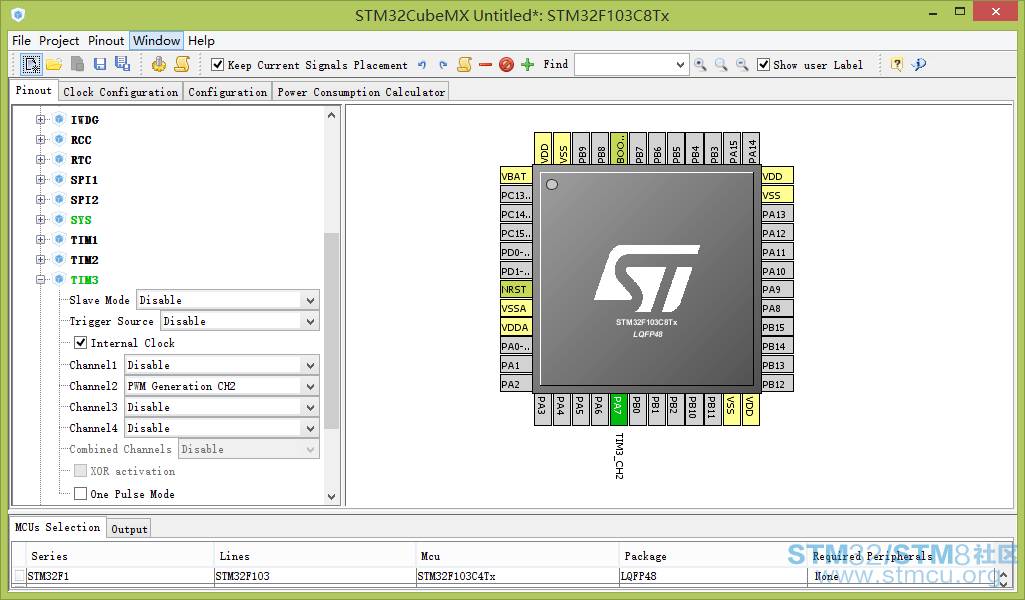
Task: Collapse the TIM3 tree node
Action: (41, 280)
